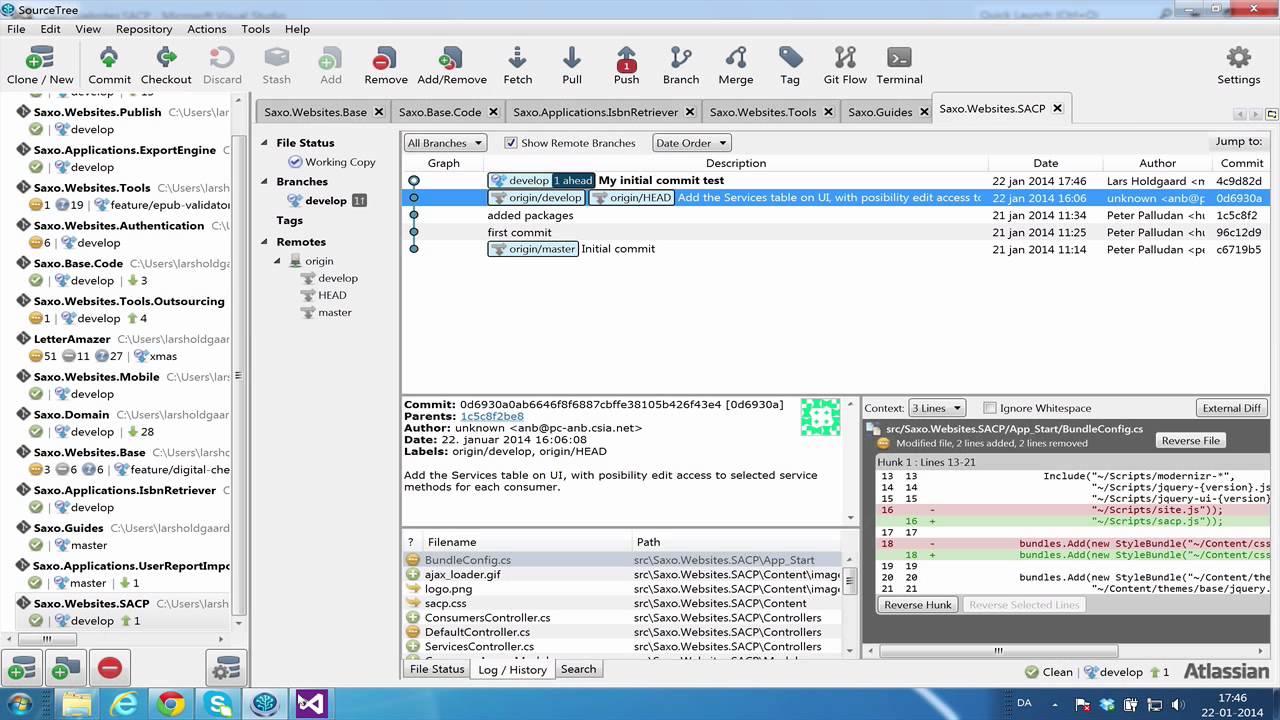Open Git Flow from toolbar
This screenshot has height=720, width=1280.
[845, 65]
